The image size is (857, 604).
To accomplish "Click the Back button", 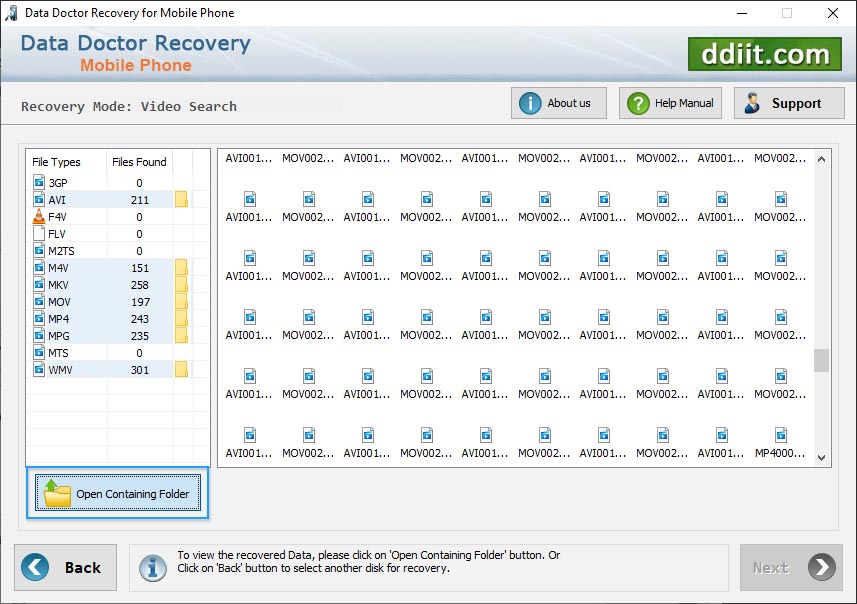I will point(64,567).
